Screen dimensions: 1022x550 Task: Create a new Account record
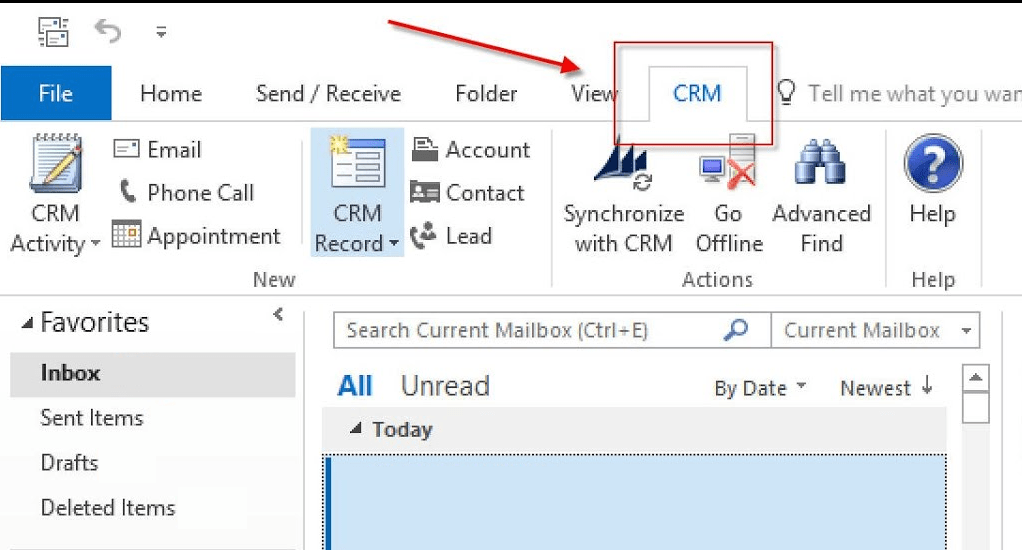coord(471,150)
